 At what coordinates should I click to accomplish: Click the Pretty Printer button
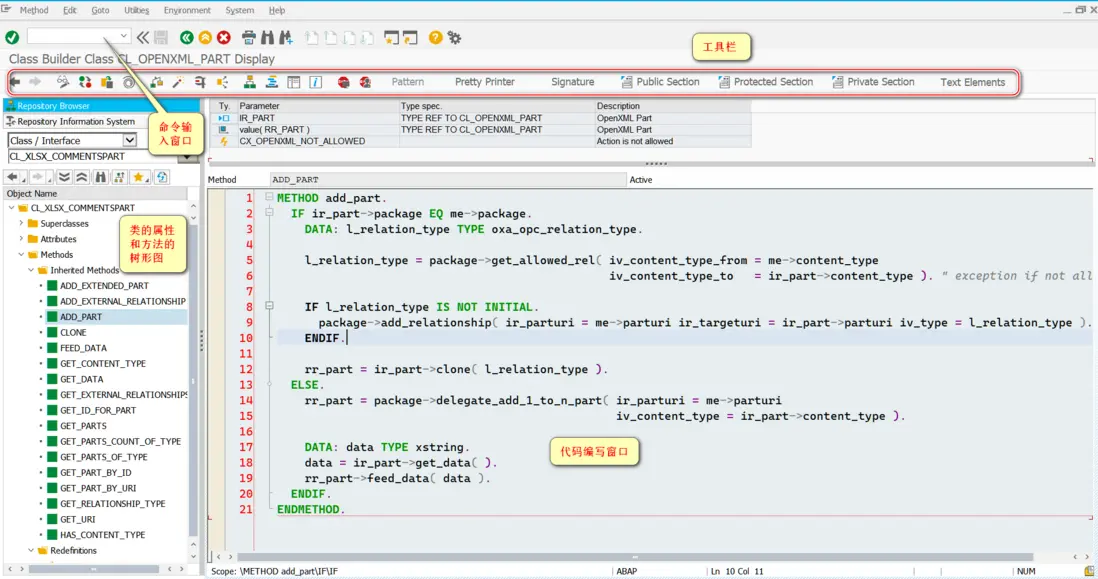(484, 82)
